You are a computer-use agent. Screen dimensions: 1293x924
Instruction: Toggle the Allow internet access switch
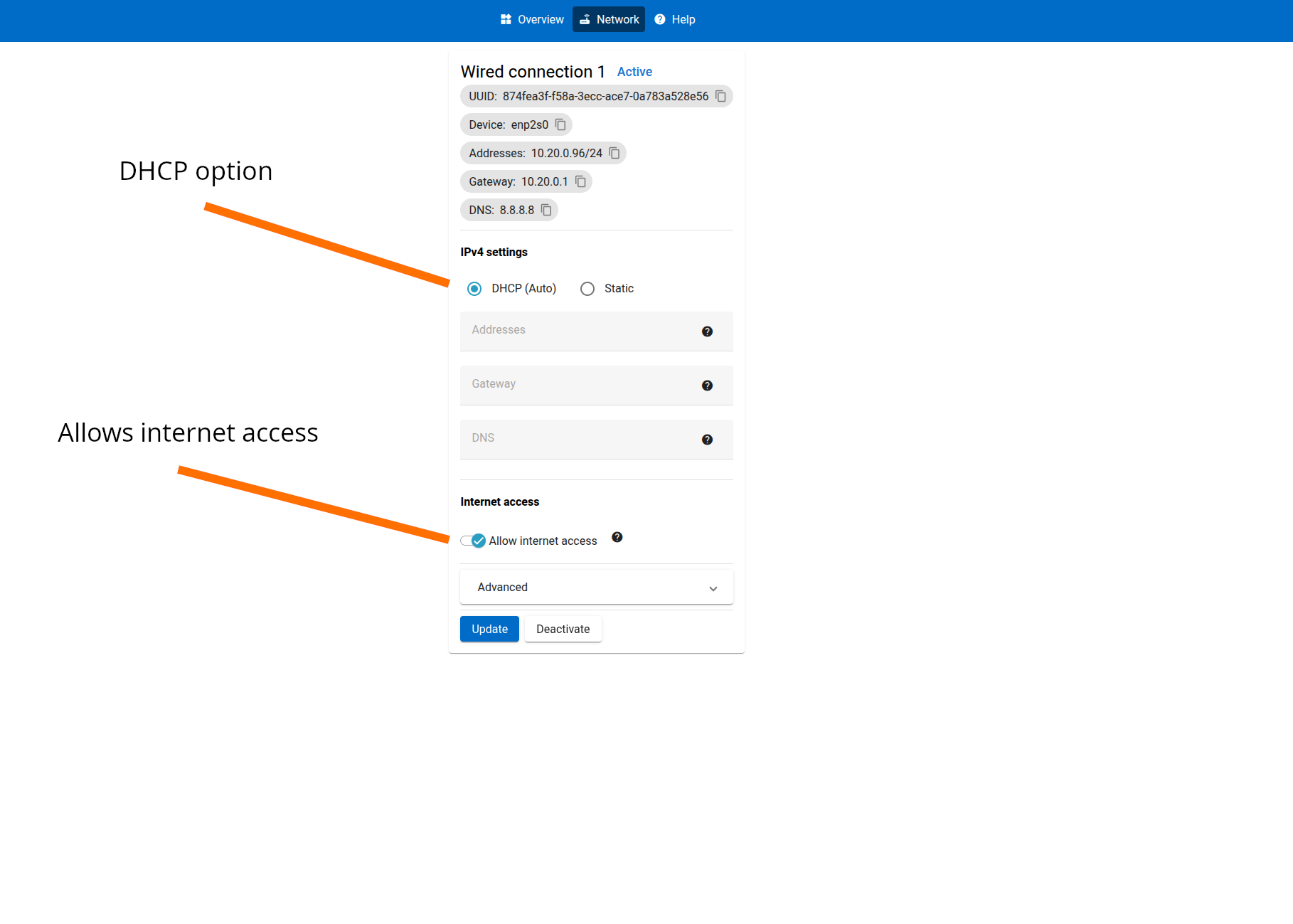point(473,541)
